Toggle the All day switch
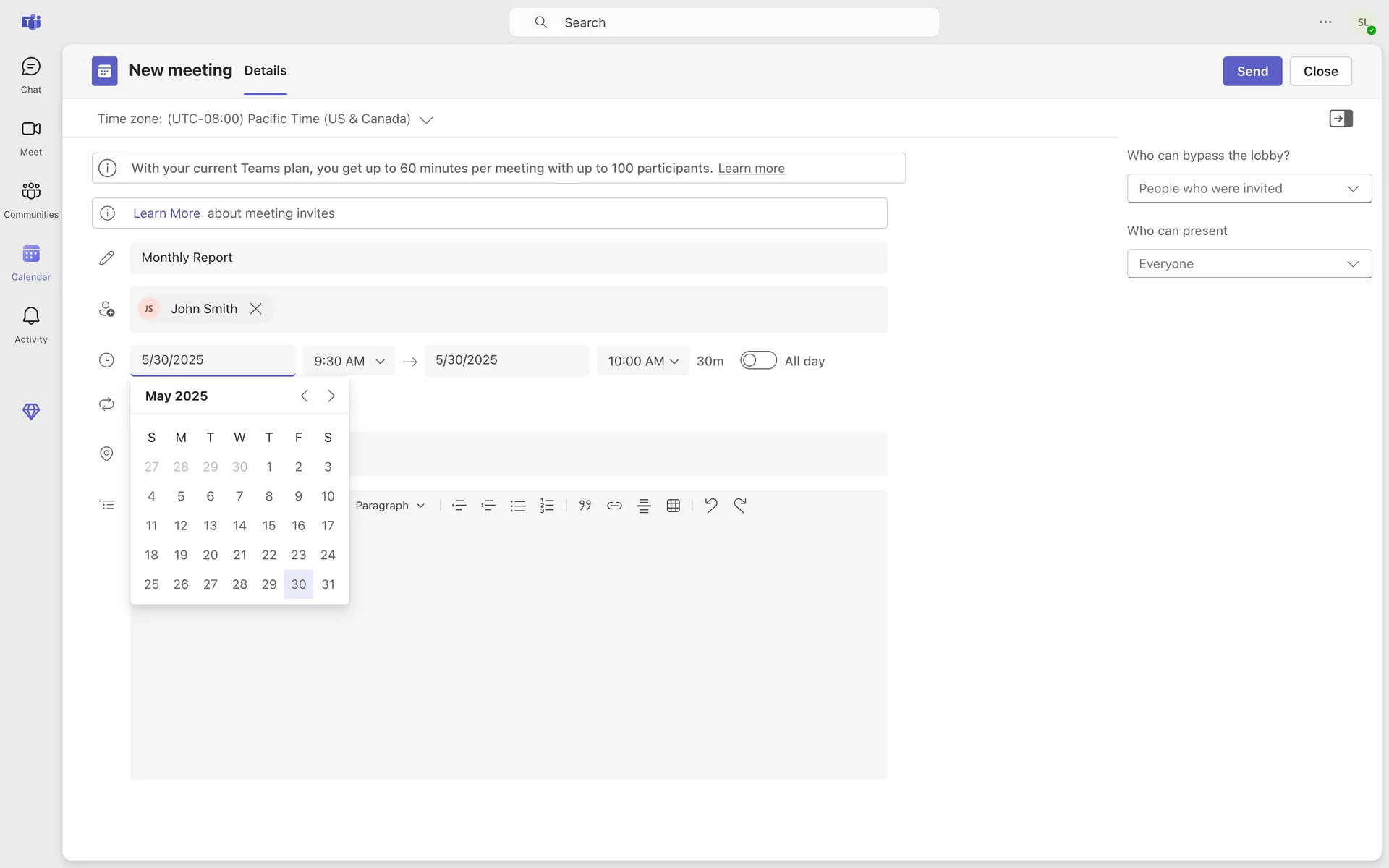The width and height of the screenshot is (1389, 868). pos(758,360)
